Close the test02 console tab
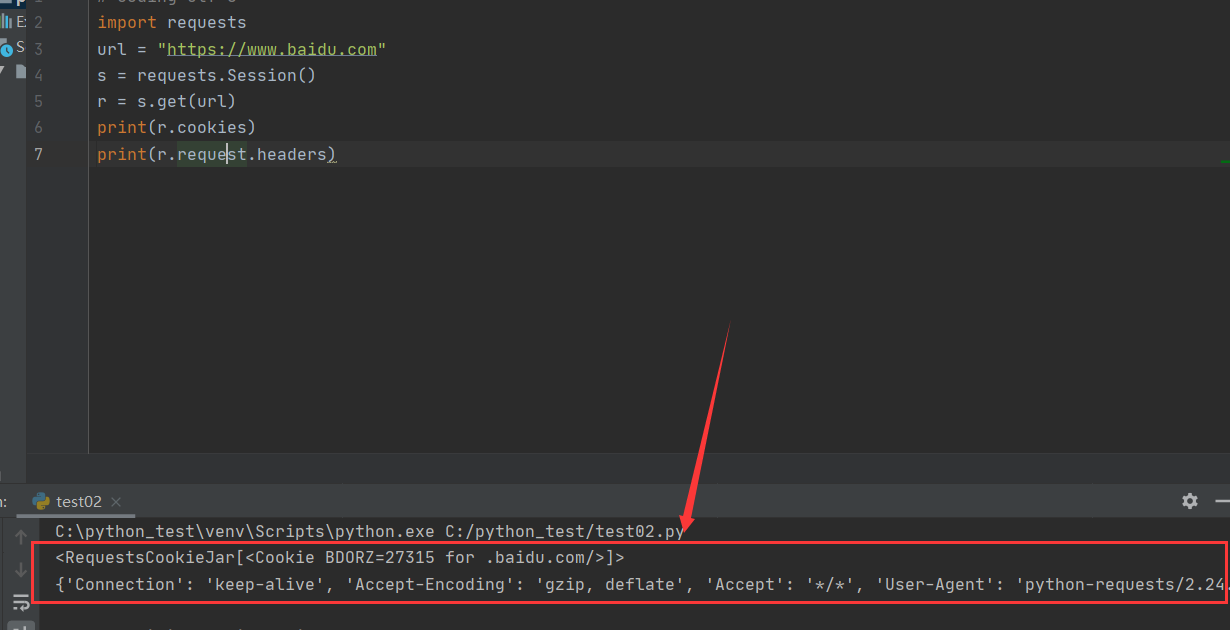 (x=115, y=501)
